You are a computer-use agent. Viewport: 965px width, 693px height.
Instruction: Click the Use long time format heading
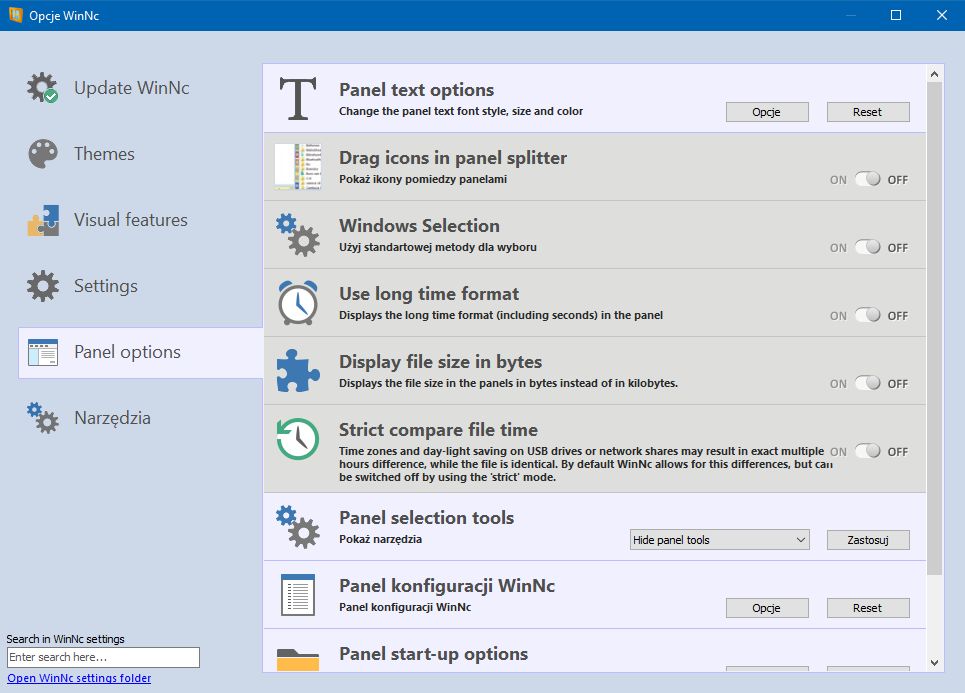click(x=429, y=294)
